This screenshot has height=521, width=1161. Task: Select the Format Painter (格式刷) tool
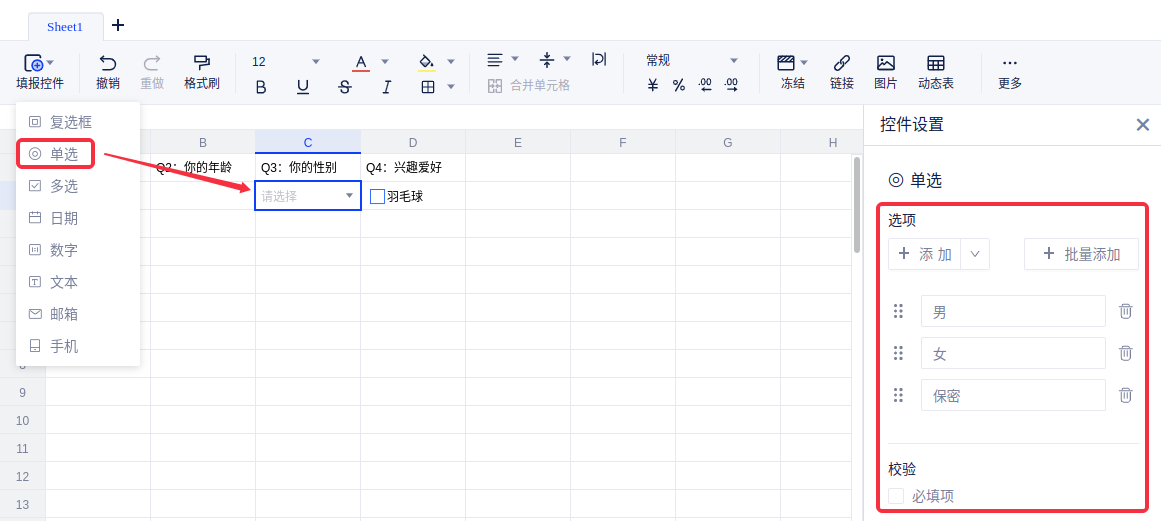pyautogui.click(x=201, y=63)
